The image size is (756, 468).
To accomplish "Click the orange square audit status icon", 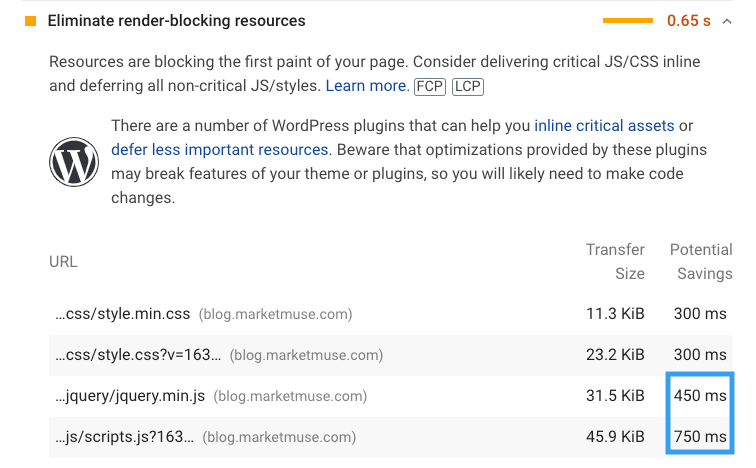I will pyautogui.click(x=30, y=21).
